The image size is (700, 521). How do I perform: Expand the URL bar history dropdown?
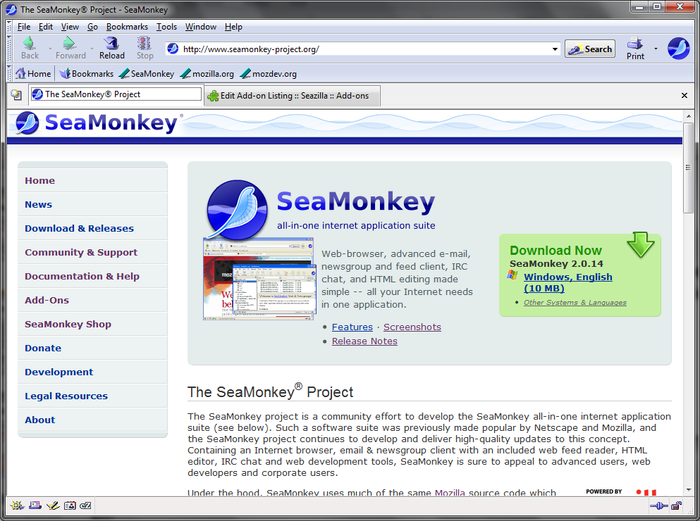click(x=554, y=49)
